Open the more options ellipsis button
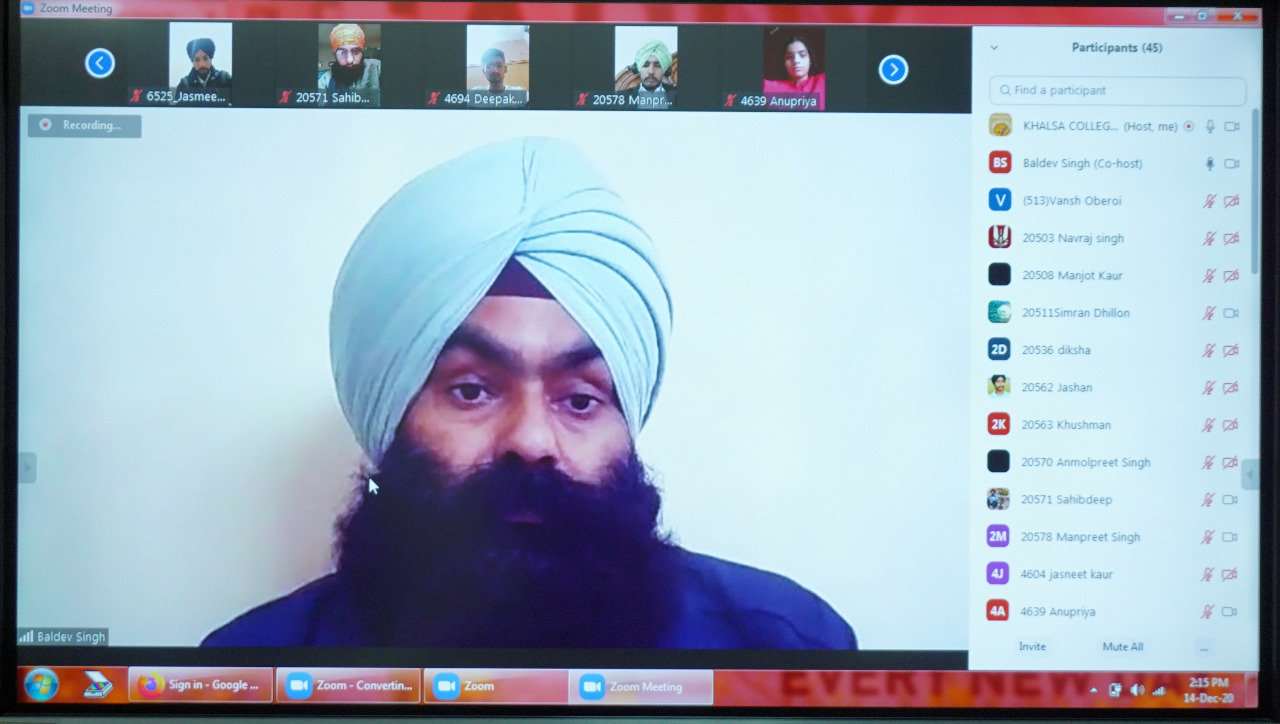 click(1203, 648)
